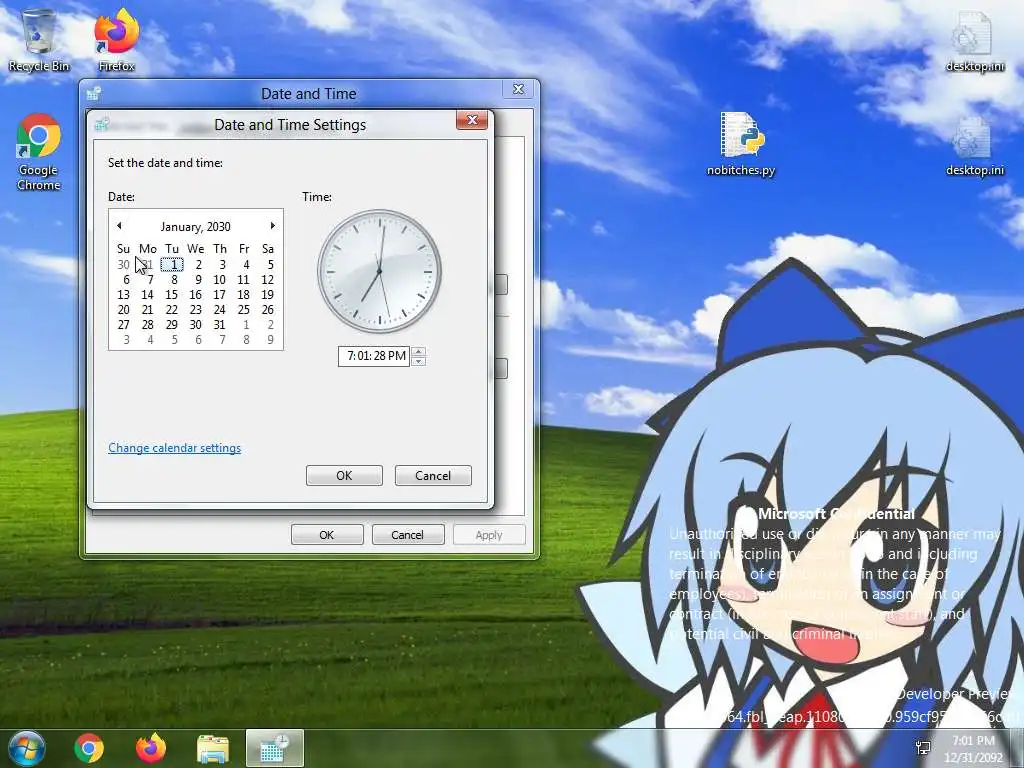Decrease time with the spinner down arrow

419,361
